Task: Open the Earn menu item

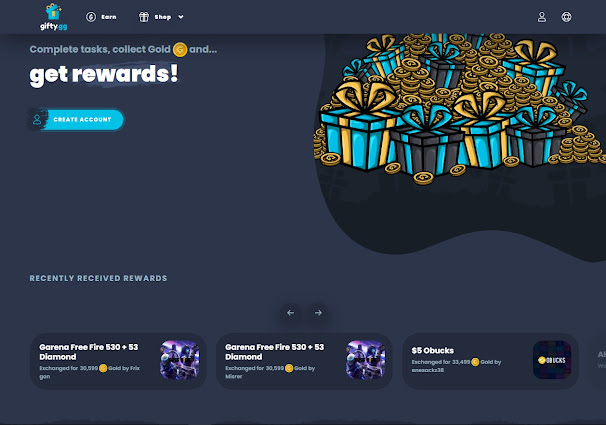Action: click(x=101, y=17)
